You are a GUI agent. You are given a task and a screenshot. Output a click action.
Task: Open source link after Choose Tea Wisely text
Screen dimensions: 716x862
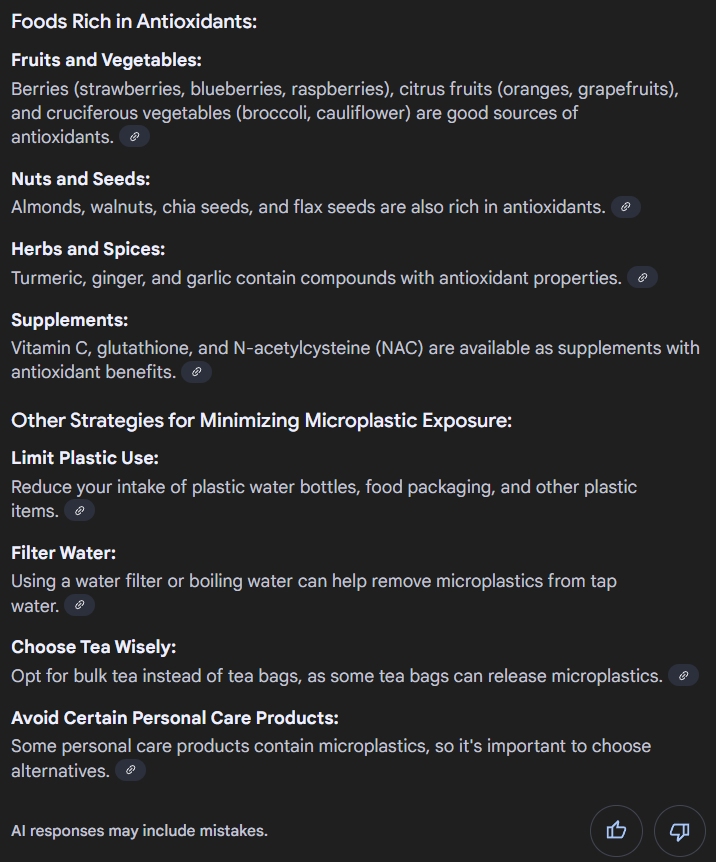click(683, 676)
